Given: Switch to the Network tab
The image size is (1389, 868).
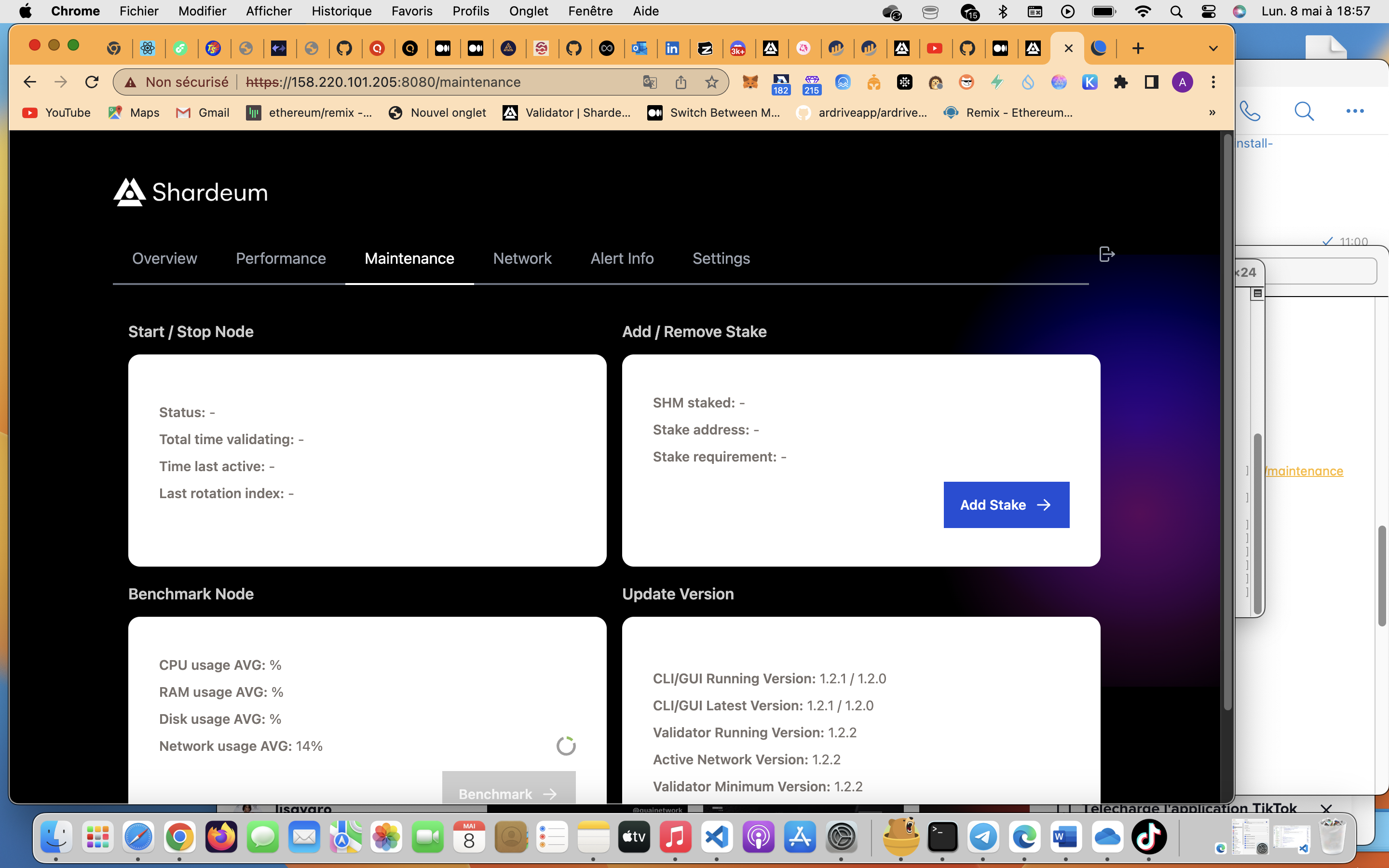Looking at the screenshot, I should [522, 258].
